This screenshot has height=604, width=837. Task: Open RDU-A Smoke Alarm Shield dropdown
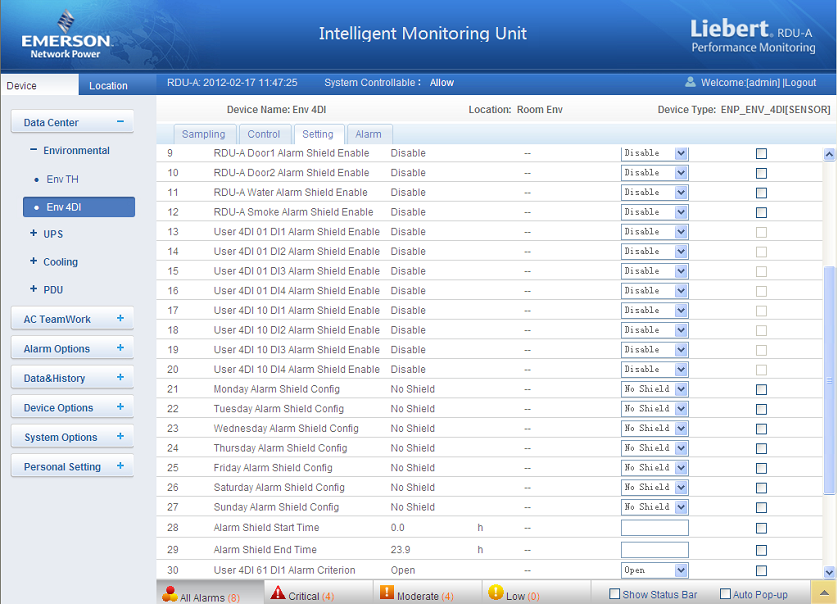tap(654, 212)
